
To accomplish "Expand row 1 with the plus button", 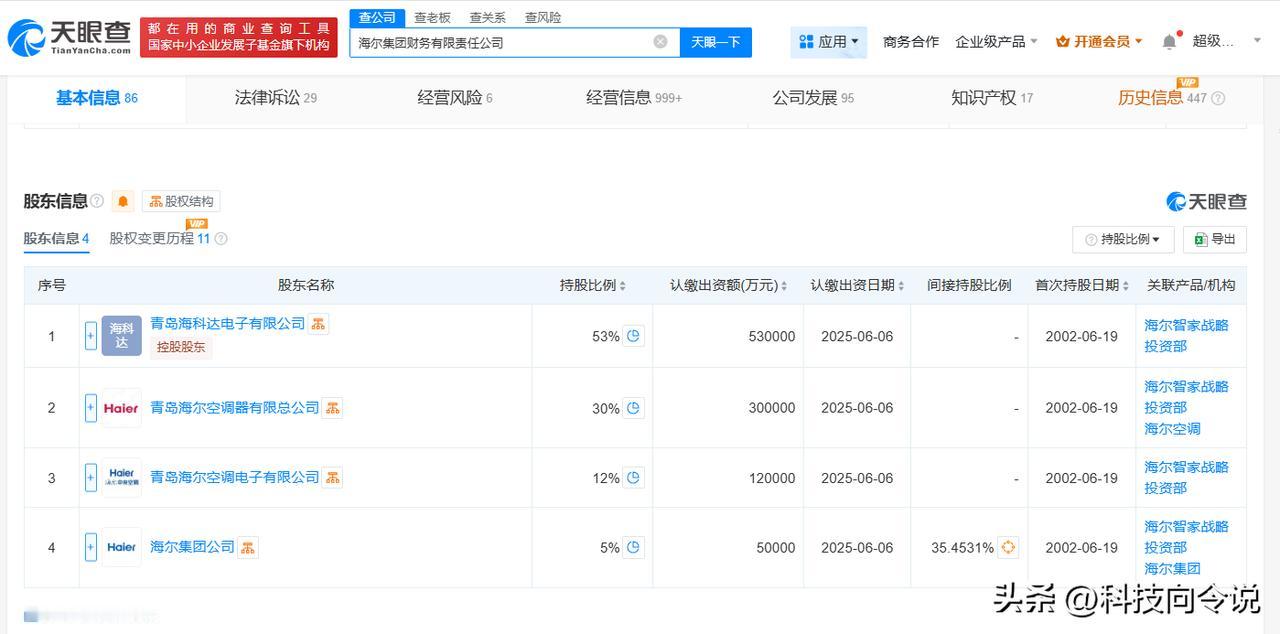I will tap(91, 336).
